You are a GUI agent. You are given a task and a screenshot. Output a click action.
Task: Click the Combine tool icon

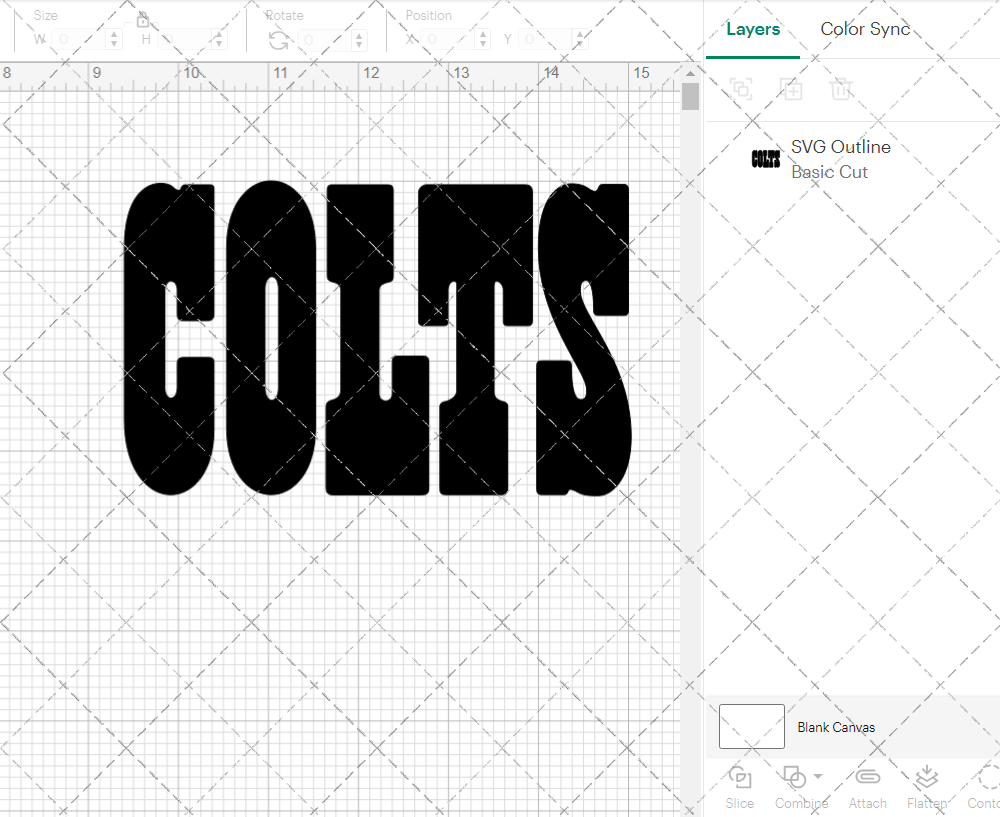click(795, 778)
